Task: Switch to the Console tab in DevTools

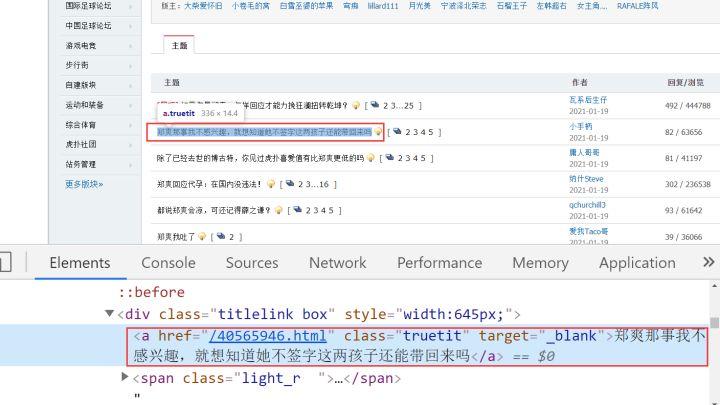Action: click(x=168, y=263)
